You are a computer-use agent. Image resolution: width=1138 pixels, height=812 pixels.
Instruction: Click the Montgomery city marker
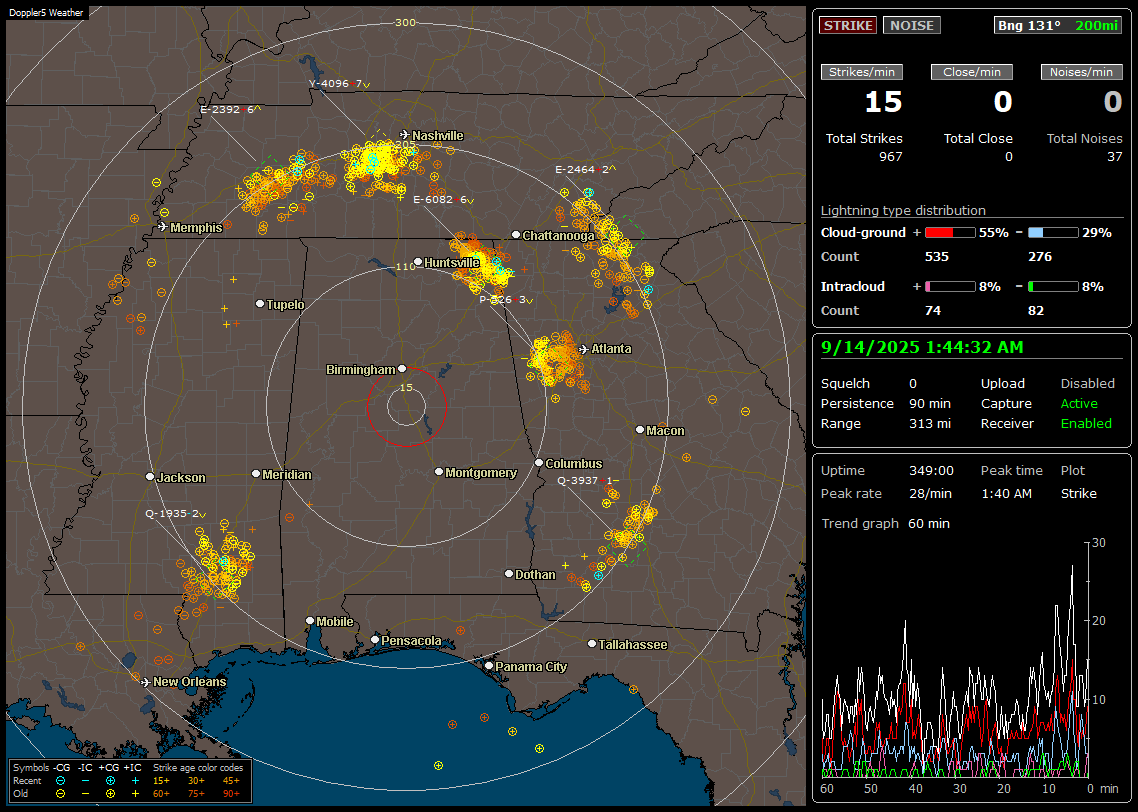tap(438, 472)
